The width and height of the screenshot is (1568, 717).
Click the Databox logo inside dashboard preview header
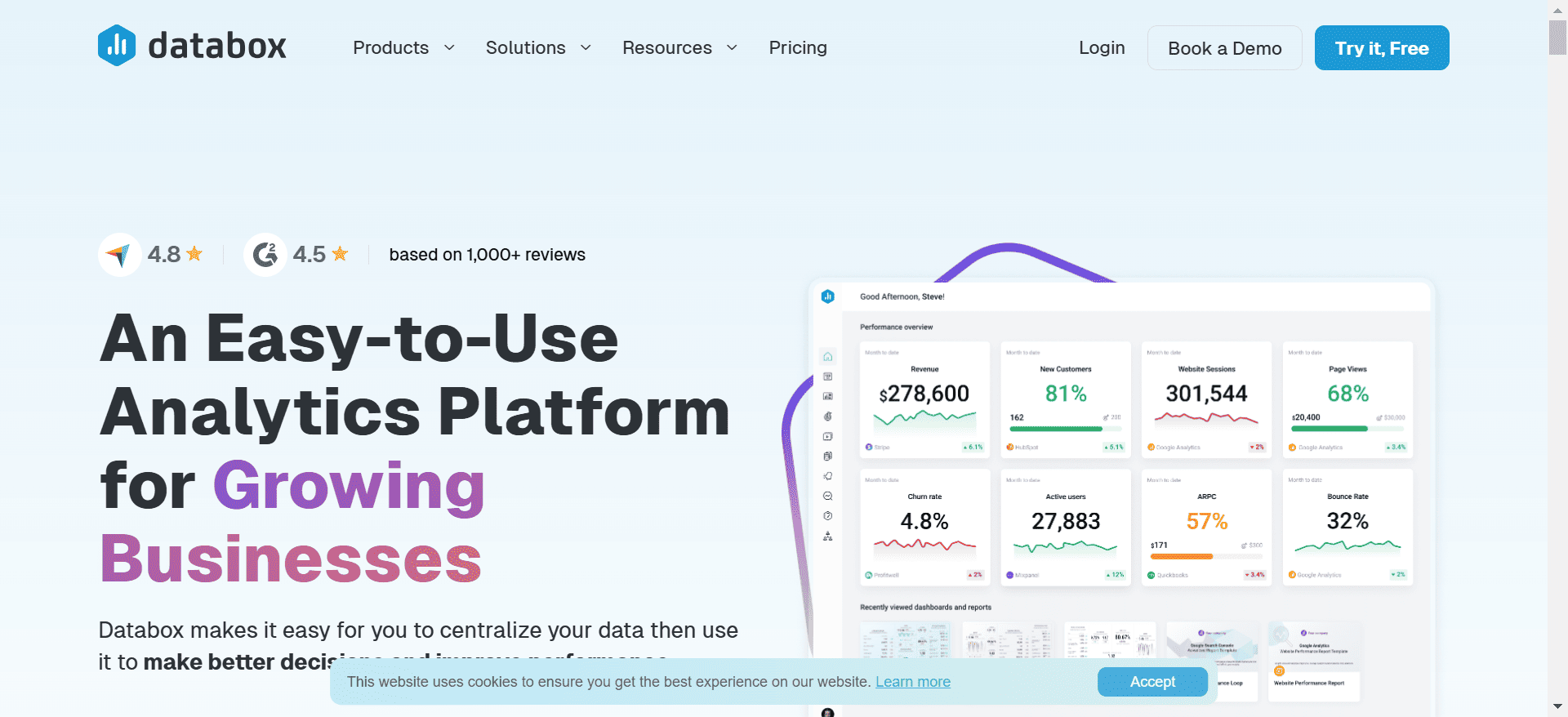point(827,296)
